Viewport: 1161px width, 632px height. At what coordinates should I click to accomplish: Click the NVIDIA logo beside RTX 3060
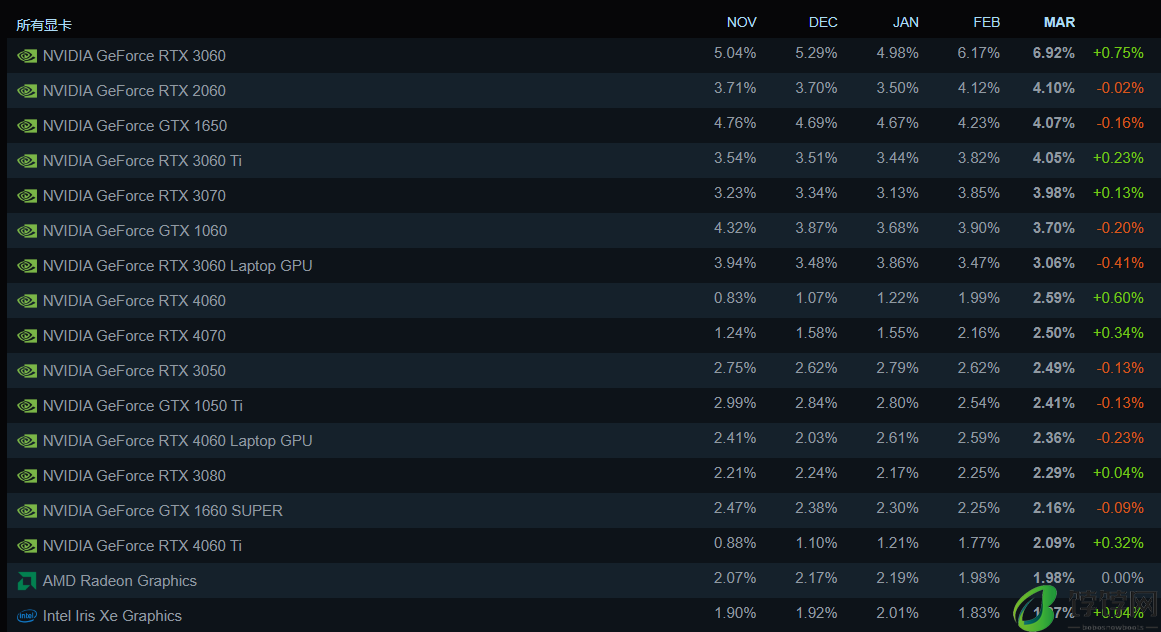point(27,56)
